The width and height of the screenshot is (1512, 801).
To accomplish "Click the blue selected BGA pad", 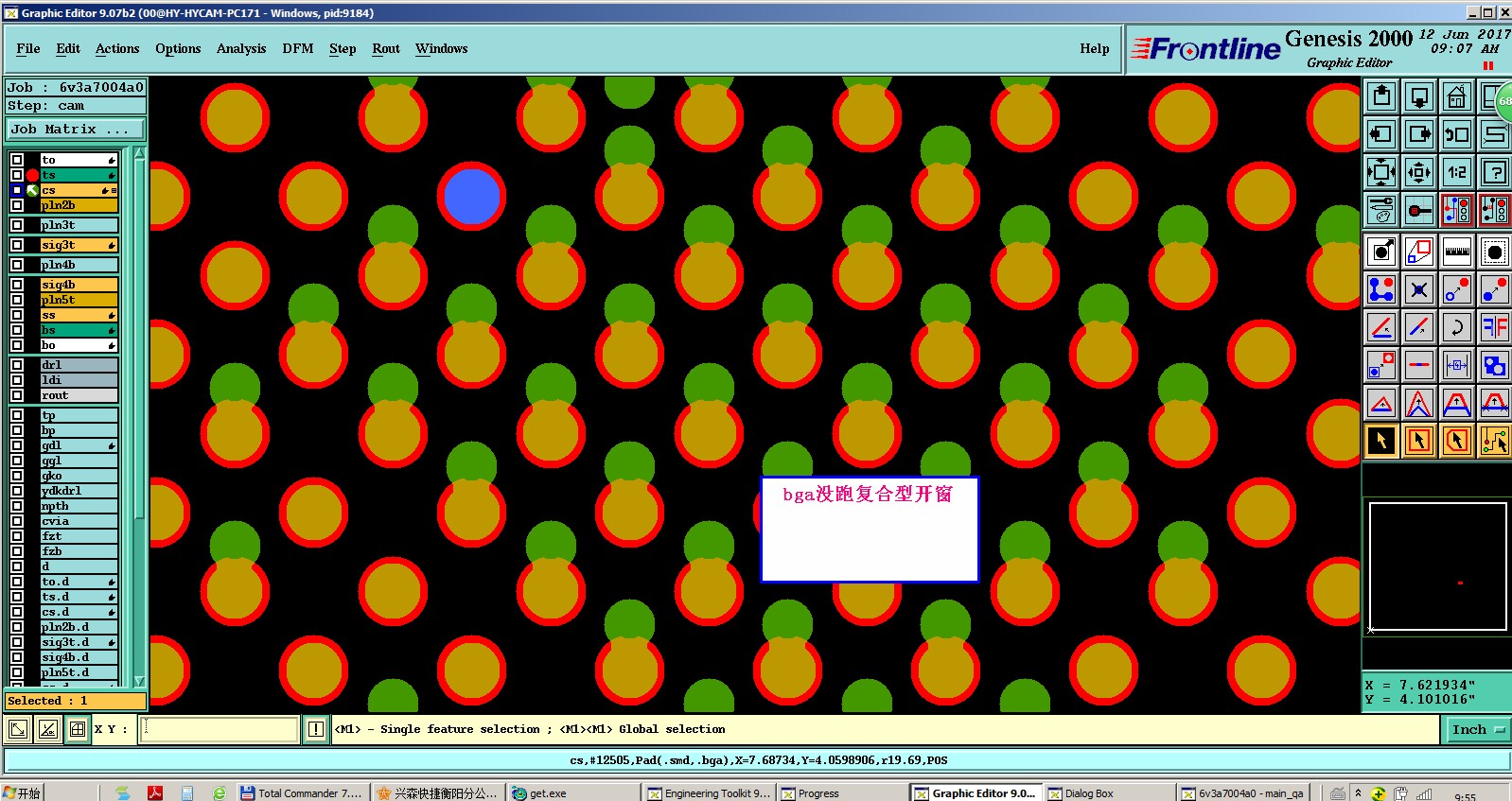I will point(471,196).
